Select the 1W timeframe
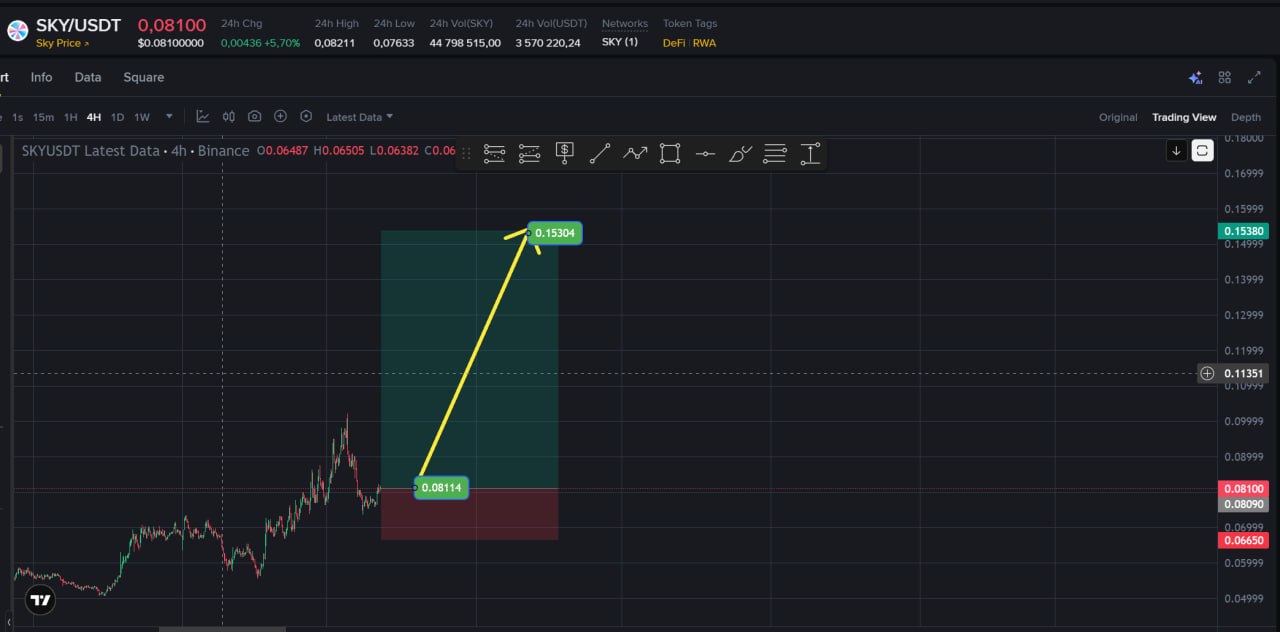This screenshot has width=1280, height=632. tap(142, 117)
